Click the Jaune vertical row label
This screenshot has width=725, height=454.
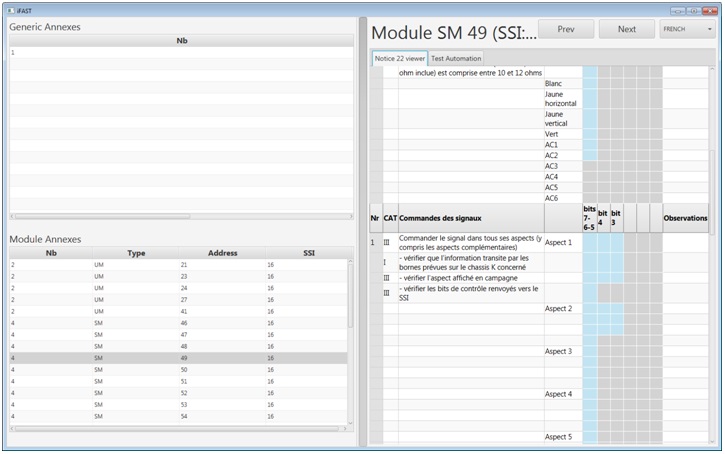(556, 119)
